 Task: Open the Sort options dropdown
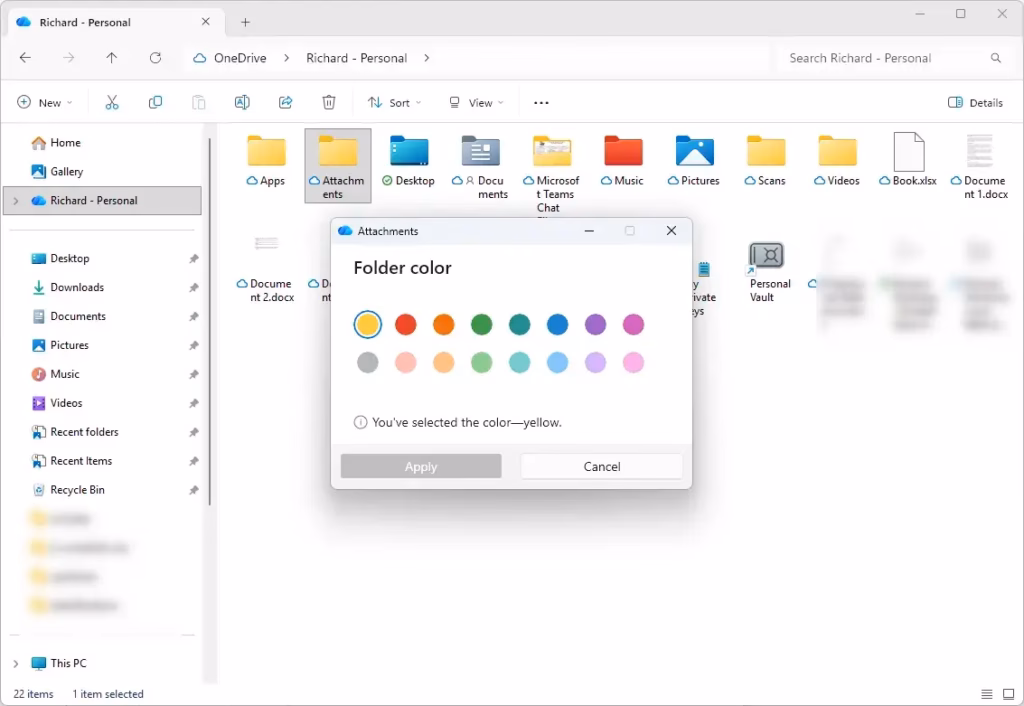click(394, 102)
